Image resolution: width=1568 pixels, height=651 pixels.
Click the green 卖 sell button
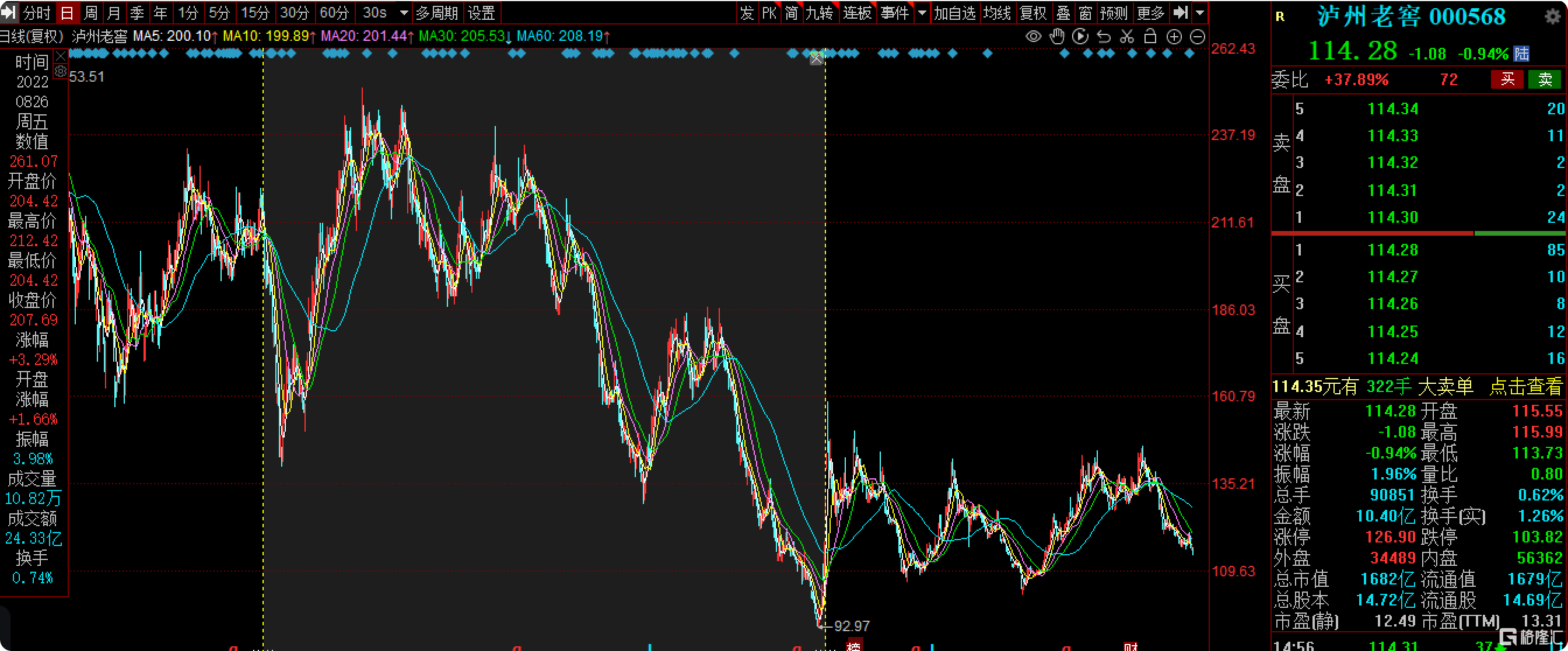(1545, 79)
